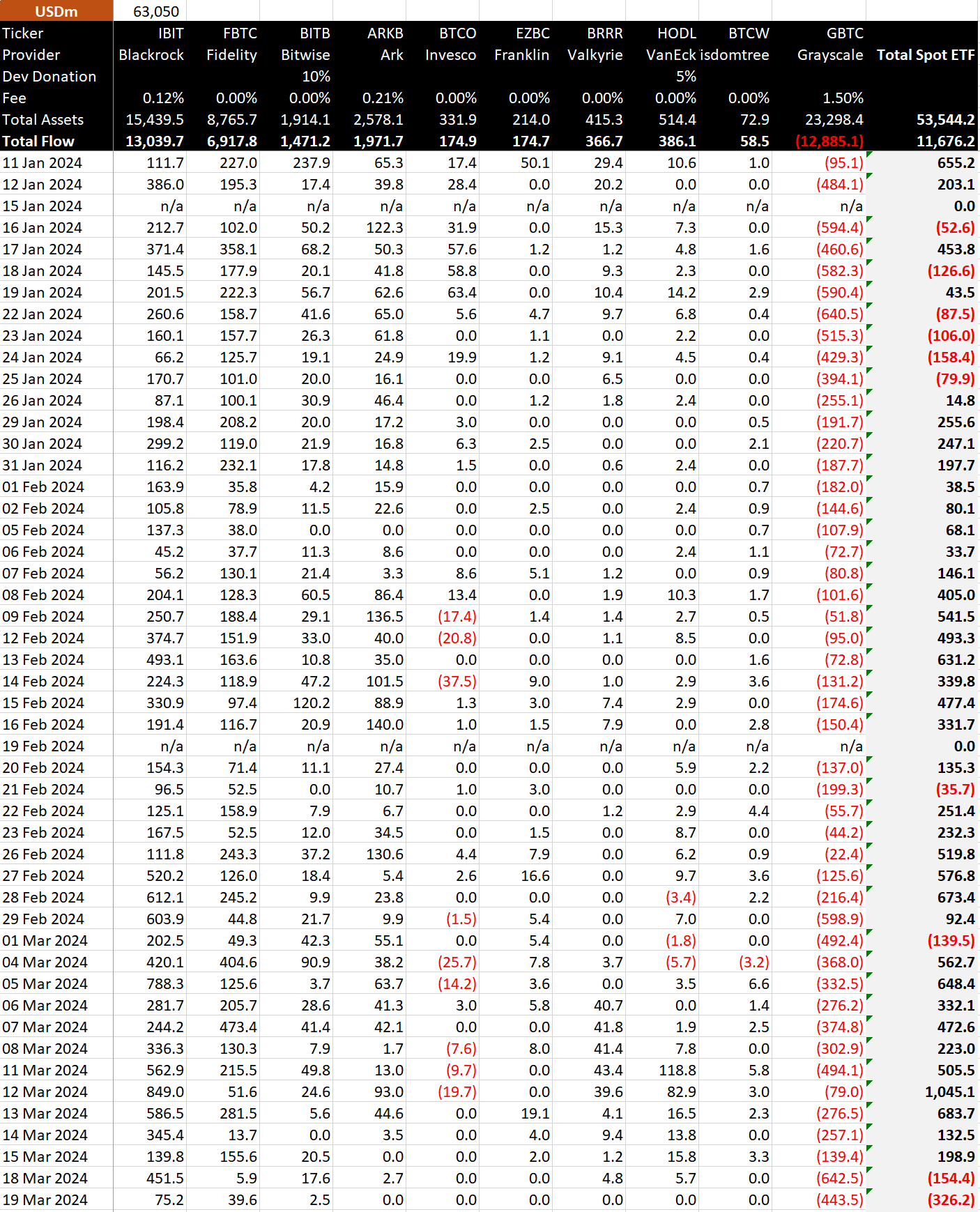Viewport: 980px width, 1212px height.
Task: Click ARKB flow 140.0 on 16 Feb
Action: coord(385,725)
